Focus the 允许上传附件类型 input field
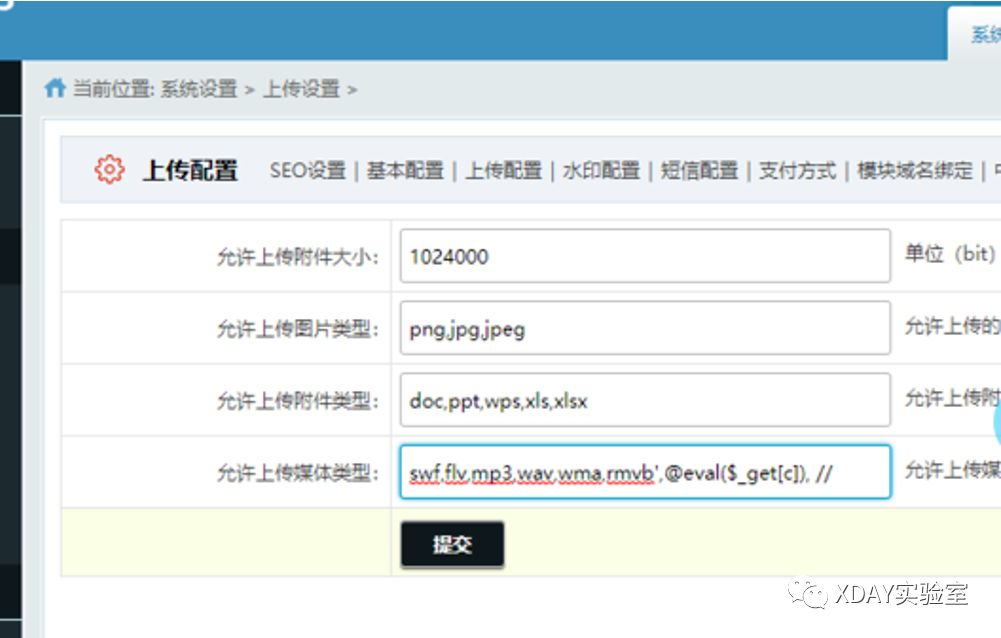This screenshot has width=1001, height=638. pos(645,400)
